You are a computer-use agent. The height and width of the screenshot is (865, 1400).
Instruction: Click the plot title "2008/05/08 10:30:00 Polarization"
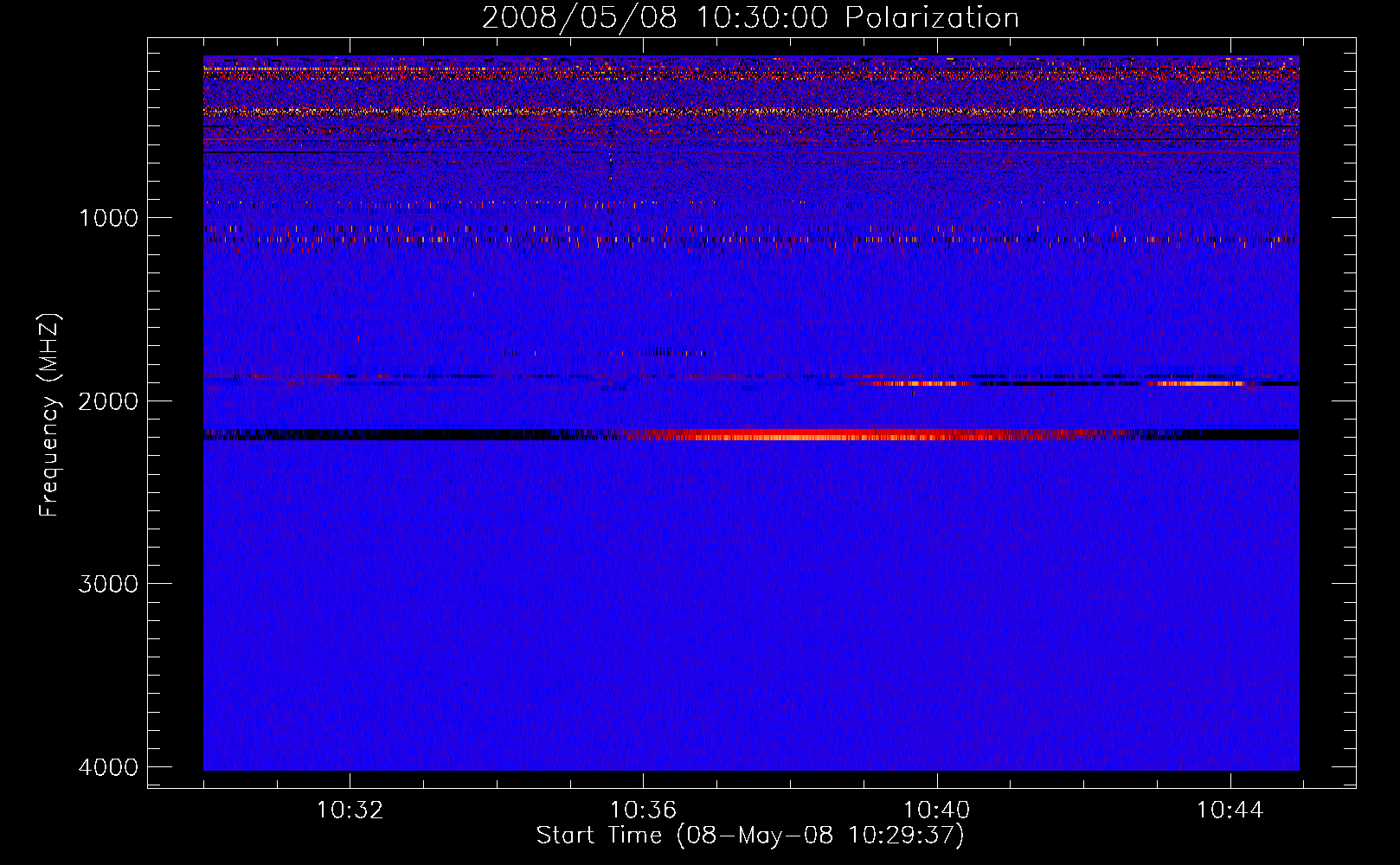[750, 17]
